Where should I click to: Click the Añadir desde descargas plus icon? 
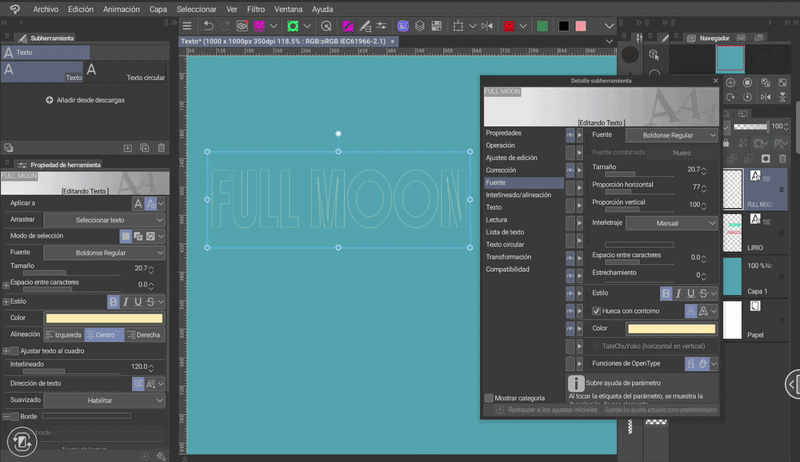click(x=49, y=100)
